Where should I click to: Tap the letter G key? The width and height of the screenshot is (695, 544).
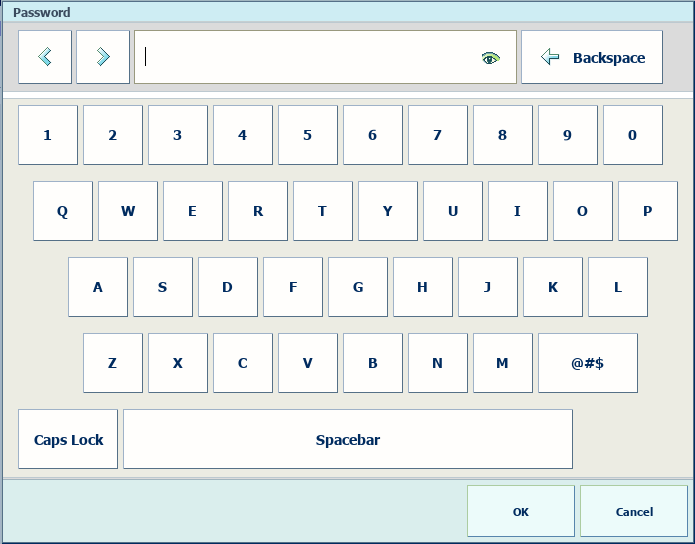tap(358, 287)
